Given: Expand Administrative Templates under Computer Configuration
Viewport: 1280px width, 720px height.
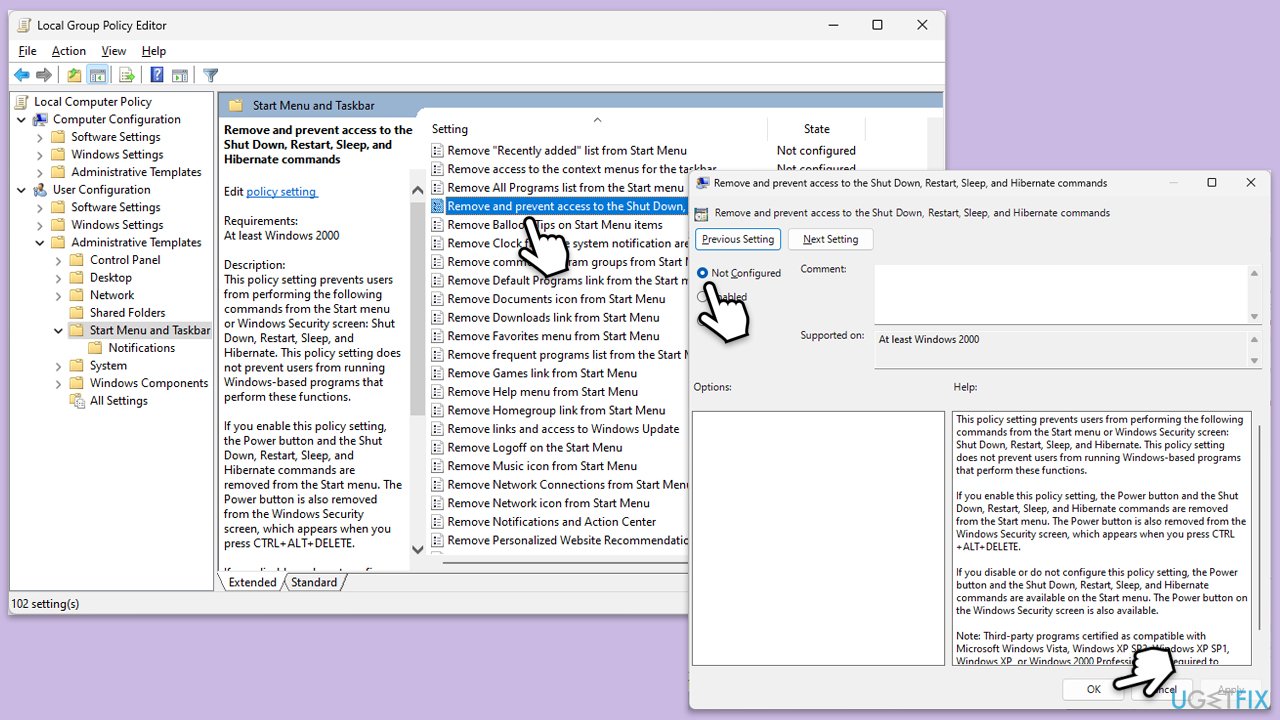Looking at the screenshot, I should [40, 172].
